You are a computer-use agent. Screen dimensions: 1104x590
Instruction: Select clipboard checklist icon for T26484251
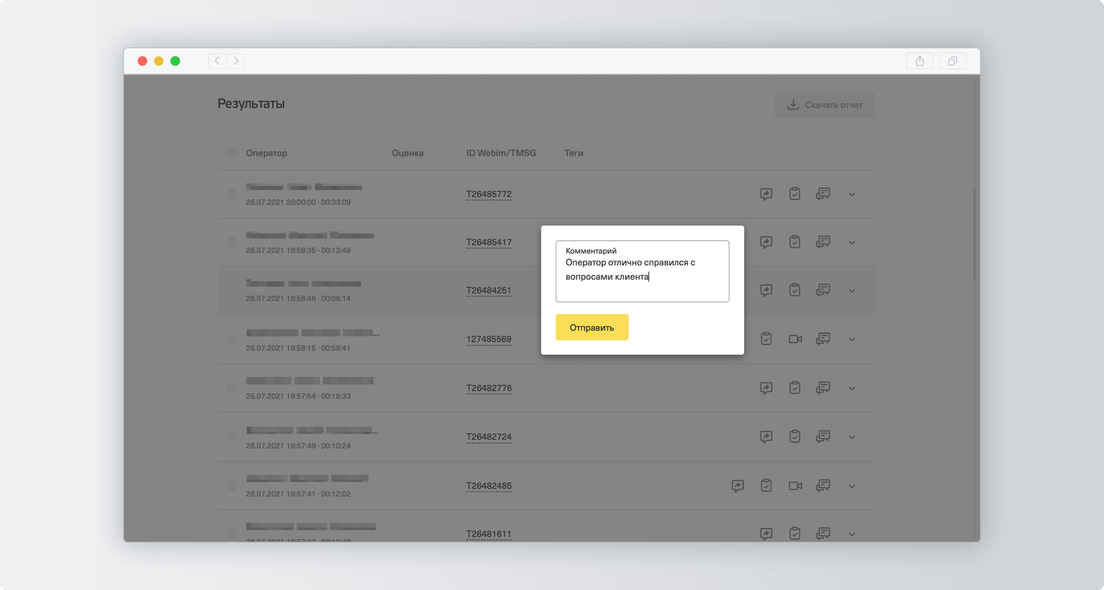click(795, 289)
